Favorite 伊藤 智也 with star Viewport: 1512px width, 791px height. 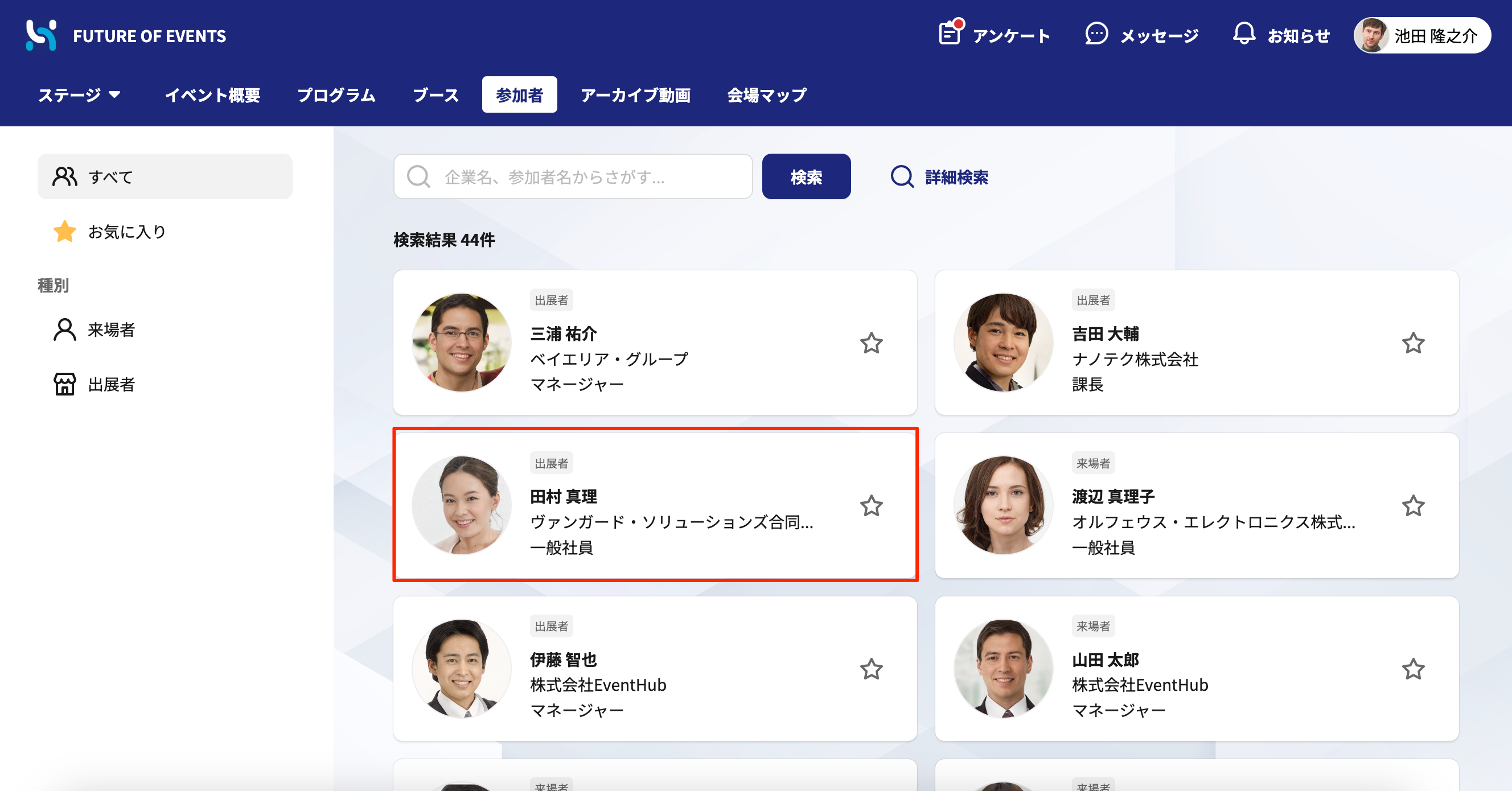coord(871,669)
